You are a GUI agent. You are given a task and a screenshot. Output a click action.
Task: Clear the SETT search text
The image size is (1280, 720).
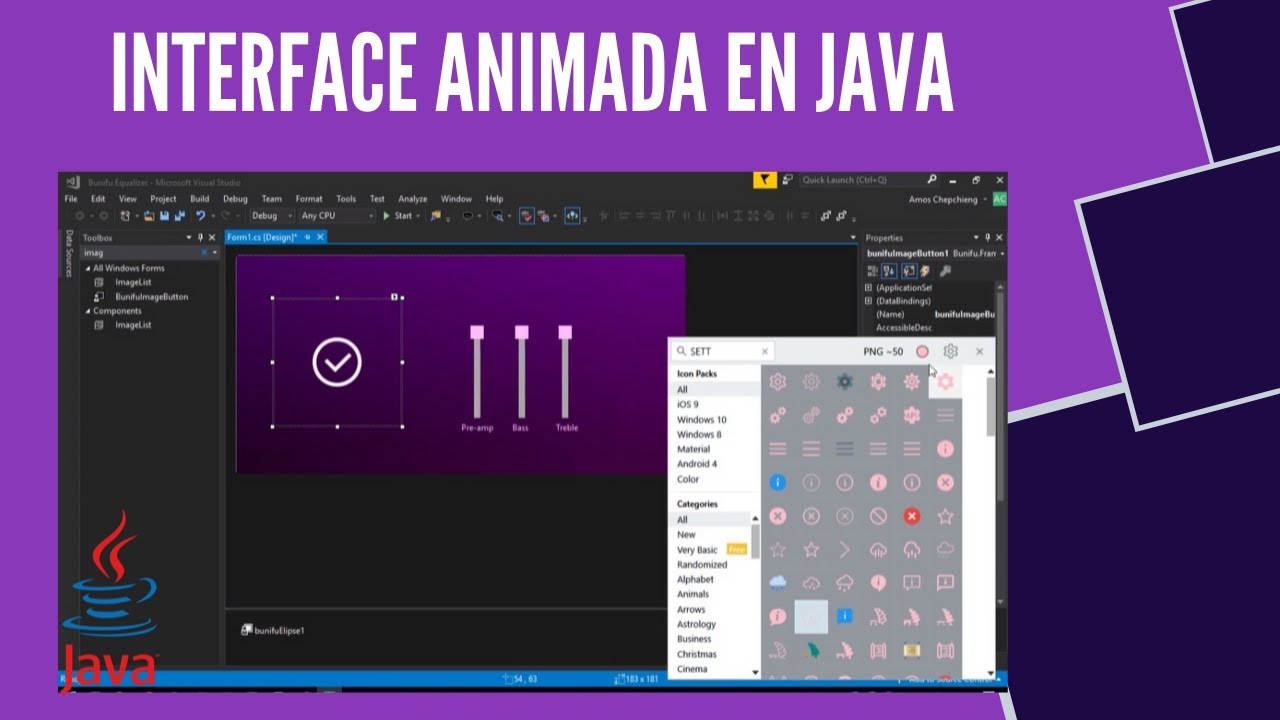click(765, 352)
